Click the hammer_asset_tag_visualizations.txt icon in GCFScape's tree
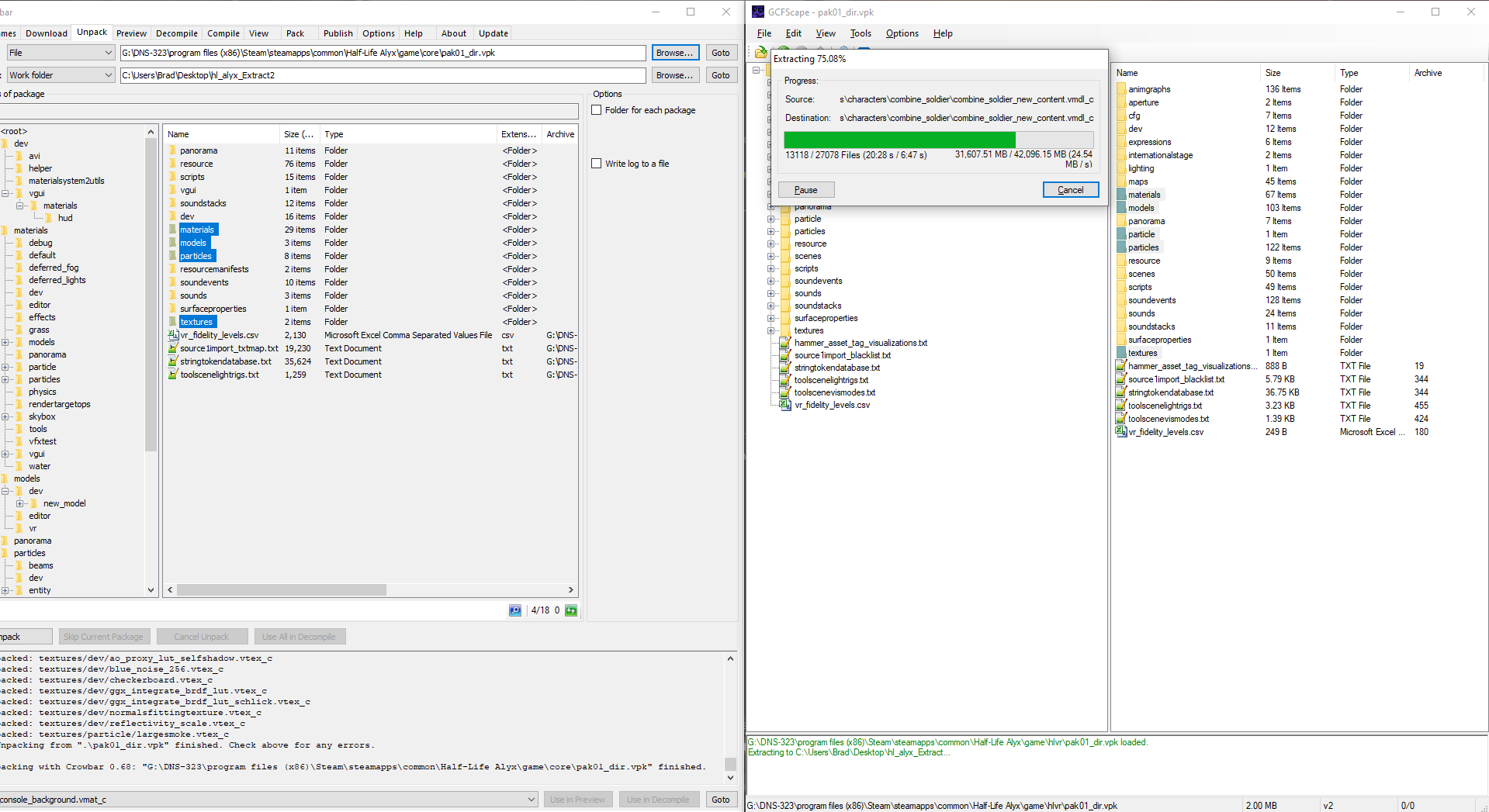Image resolution: width=1489 pixels, height=812 pixels. pos(786,343)
